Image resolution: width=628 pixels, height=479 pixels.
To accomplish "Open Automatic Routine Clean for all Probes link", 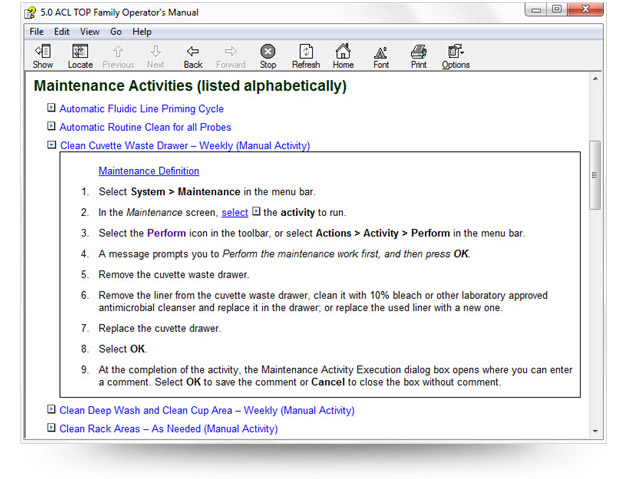I will click(x=145, y=127).
